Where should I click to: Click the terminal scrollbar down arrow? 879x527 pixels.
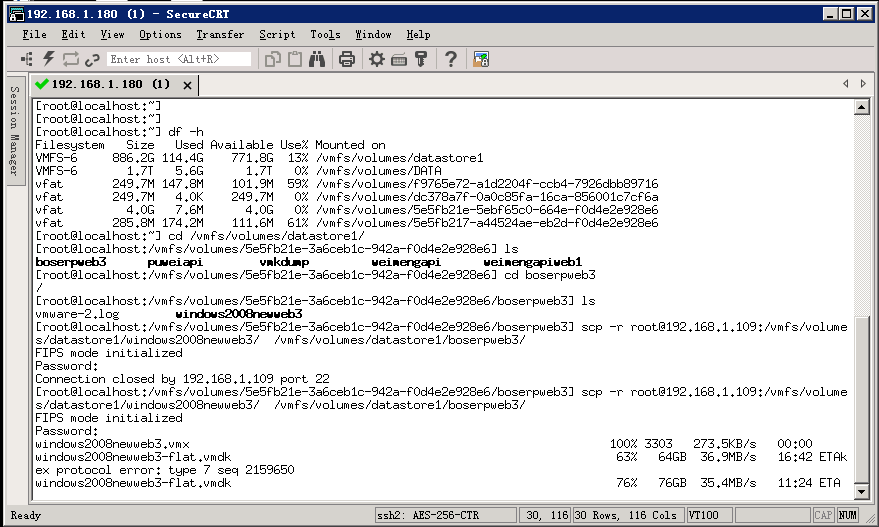tap(863, 491)
